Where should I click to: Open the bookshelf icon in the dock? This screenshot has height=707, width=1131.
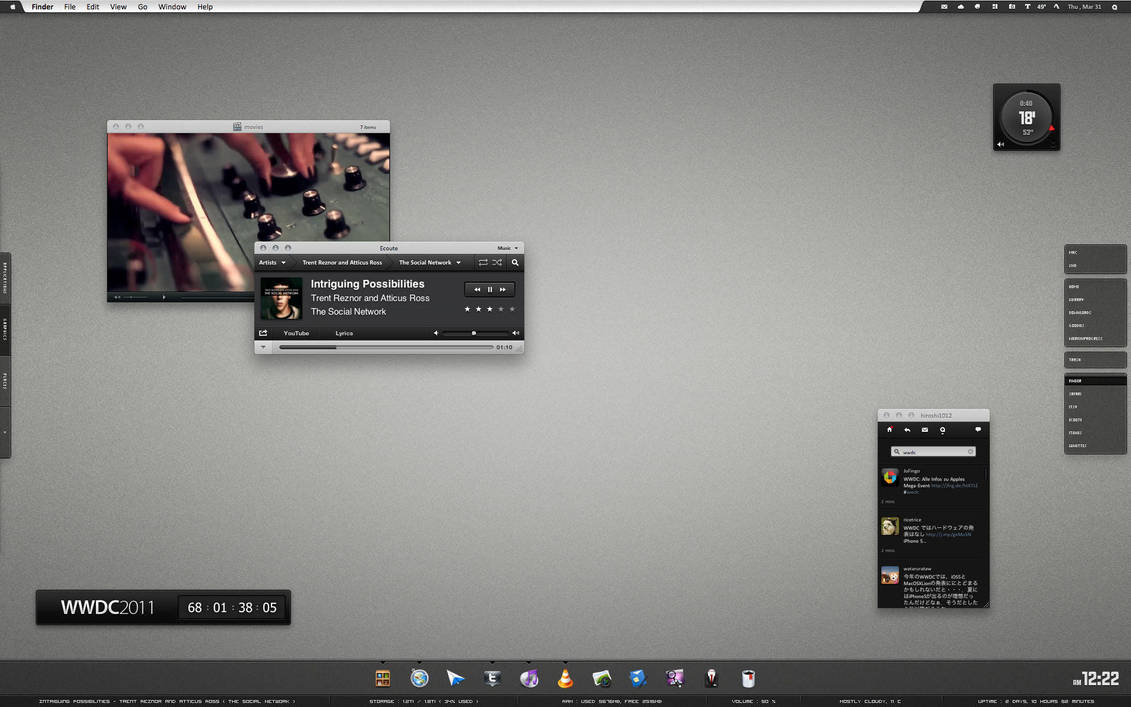pos(383,678)
